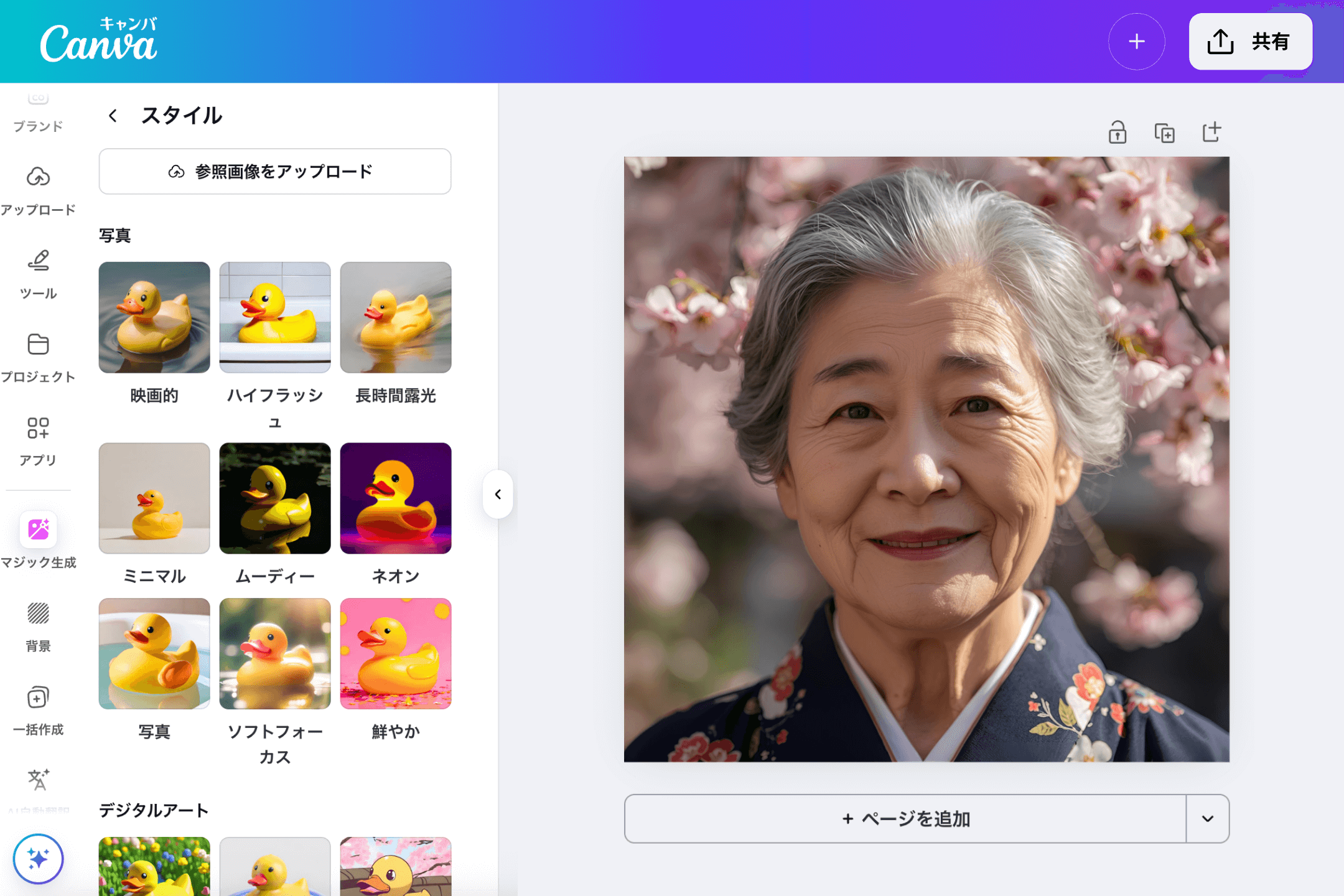
Task: Open the アプリ sidebar panel
Action: tap(38, 441)
